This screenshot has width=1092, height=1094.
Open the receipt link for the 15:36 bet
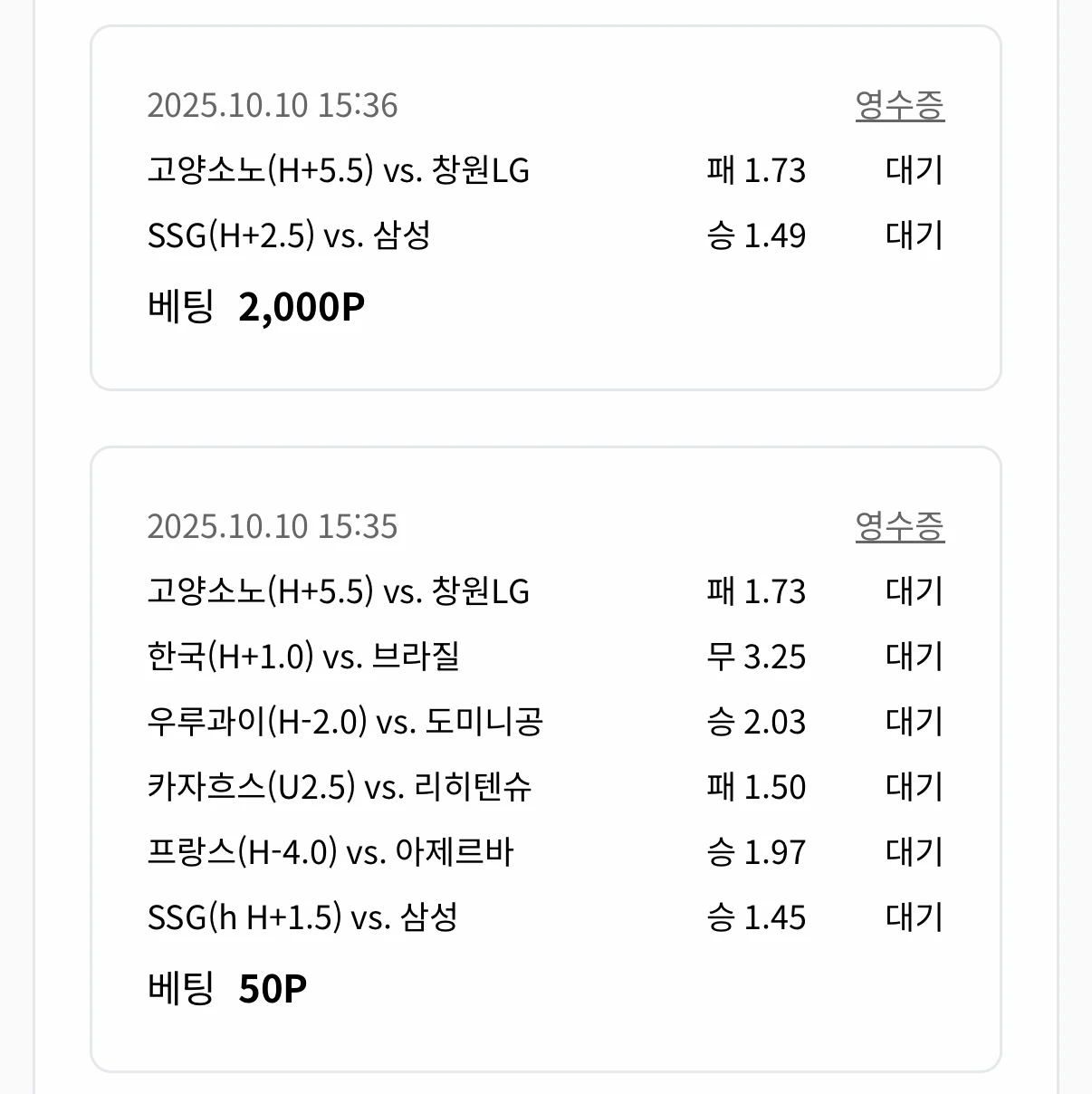[899, 105]
